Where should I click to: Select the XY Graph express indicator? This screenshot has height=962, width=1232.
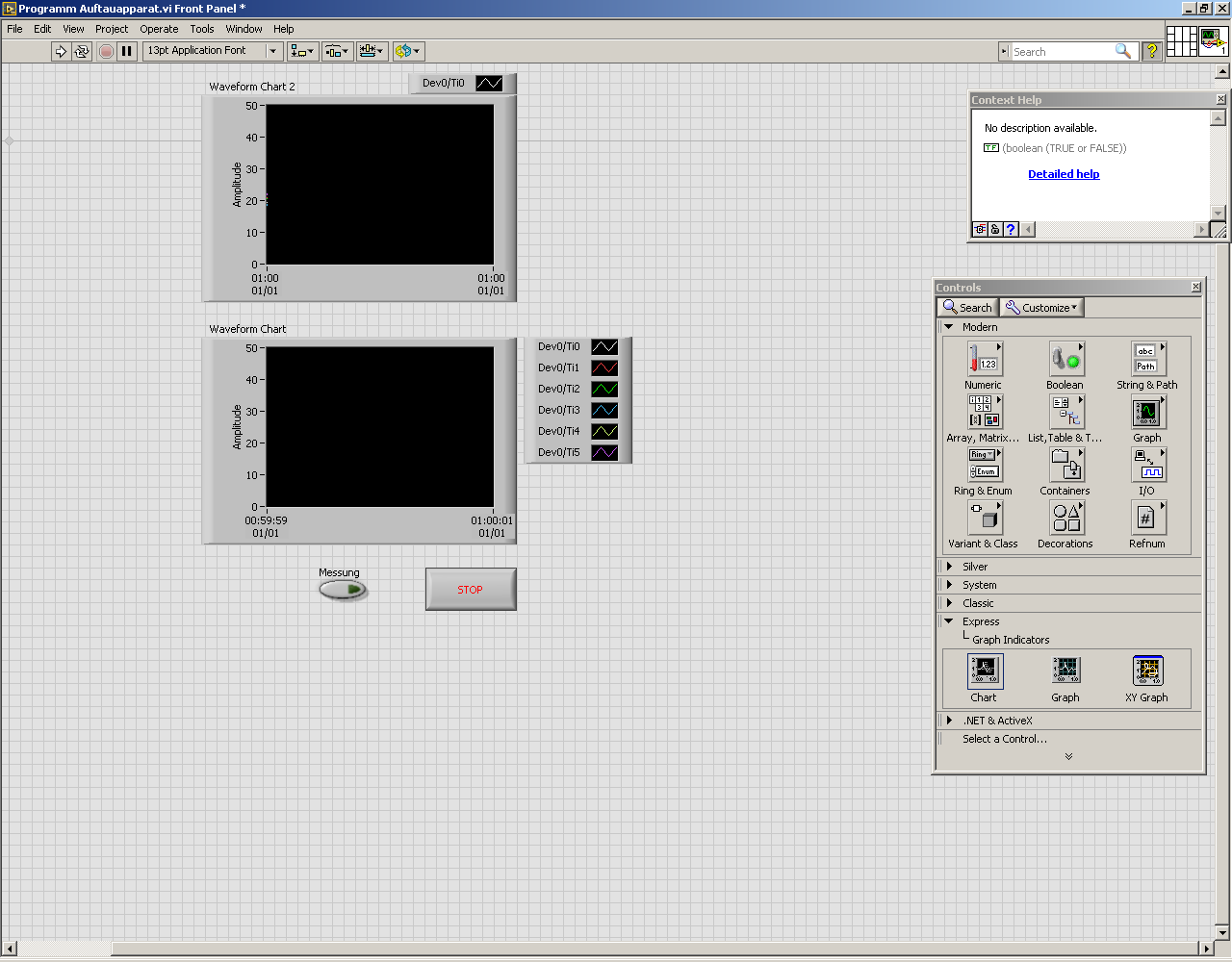1147,671
